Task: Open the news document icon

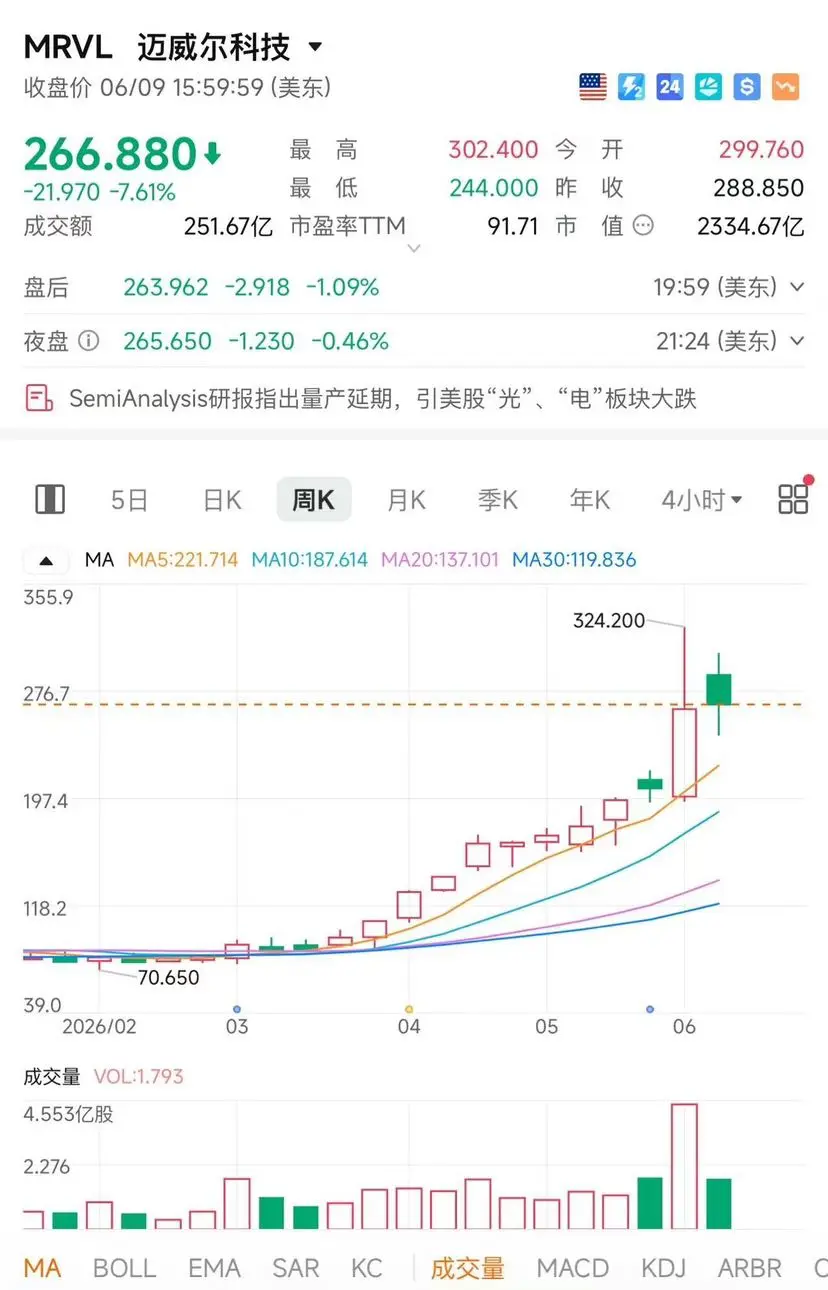Action: pyautogui.click(x=39, y=398)
